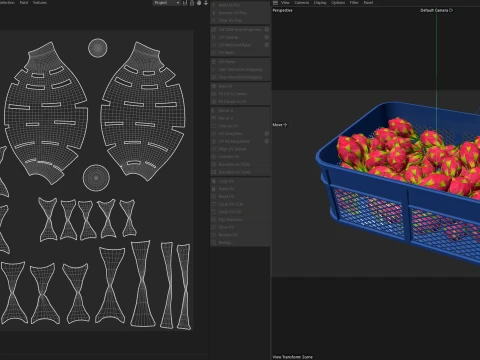Open the viewport Filter menu
Viewport: 480px width, 360px height.
point(354,3)
